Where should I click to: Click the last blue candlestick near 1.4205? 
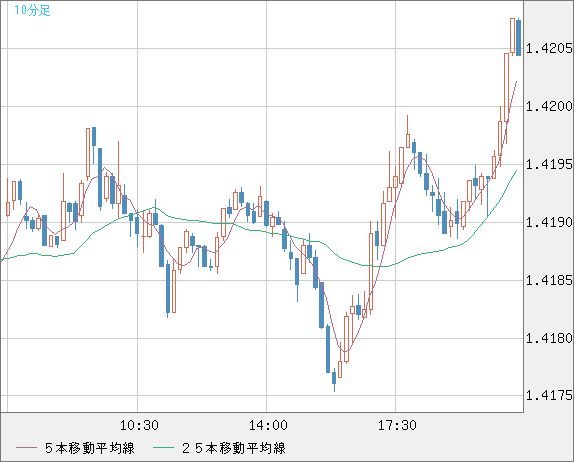coord(518,38)
